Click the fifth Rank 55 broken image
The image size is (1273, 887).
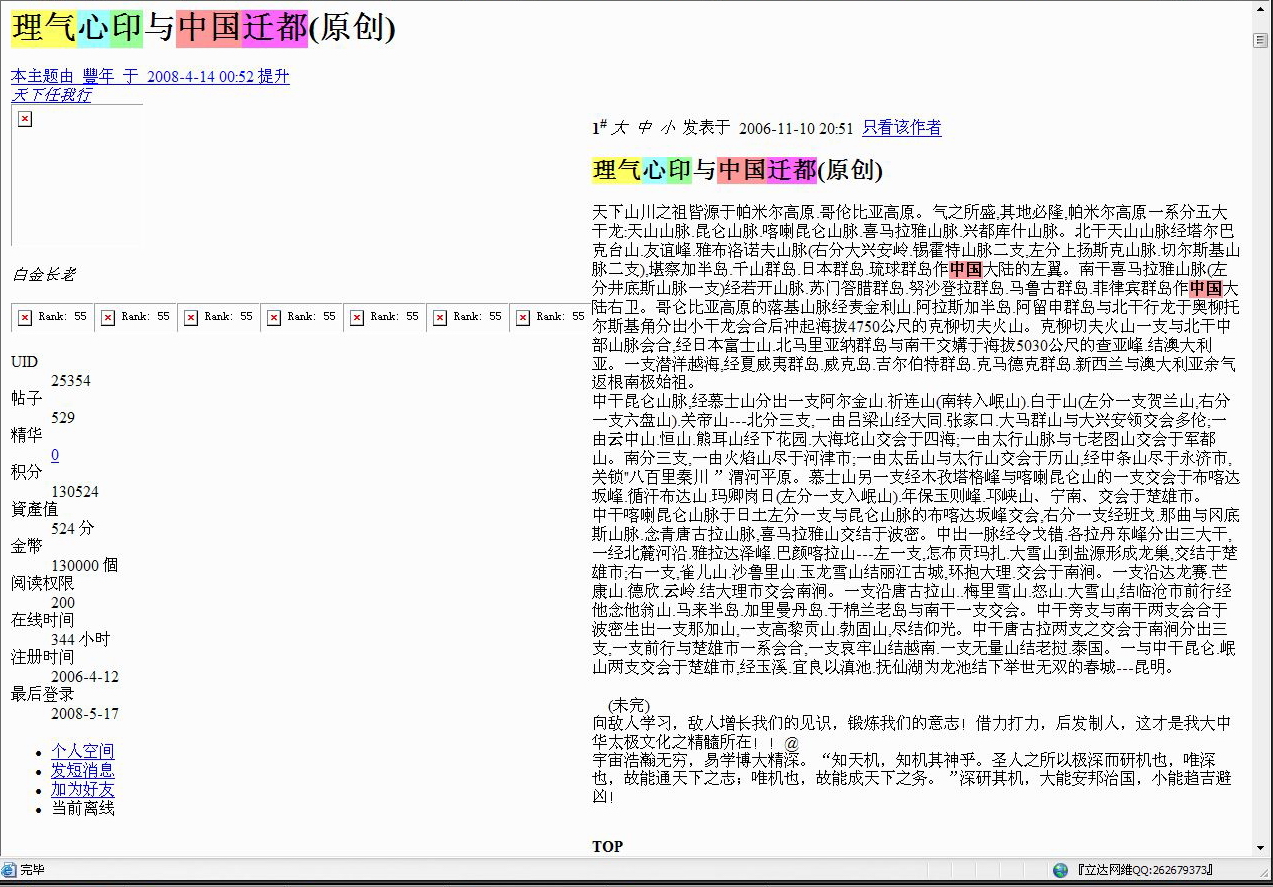(x=357, y=317)
